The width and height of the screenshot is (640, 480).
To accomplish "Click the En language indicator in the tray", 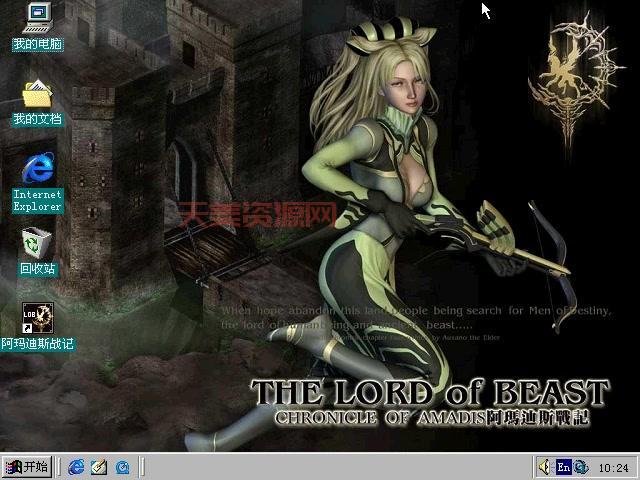I will click(x=563, y=467).
